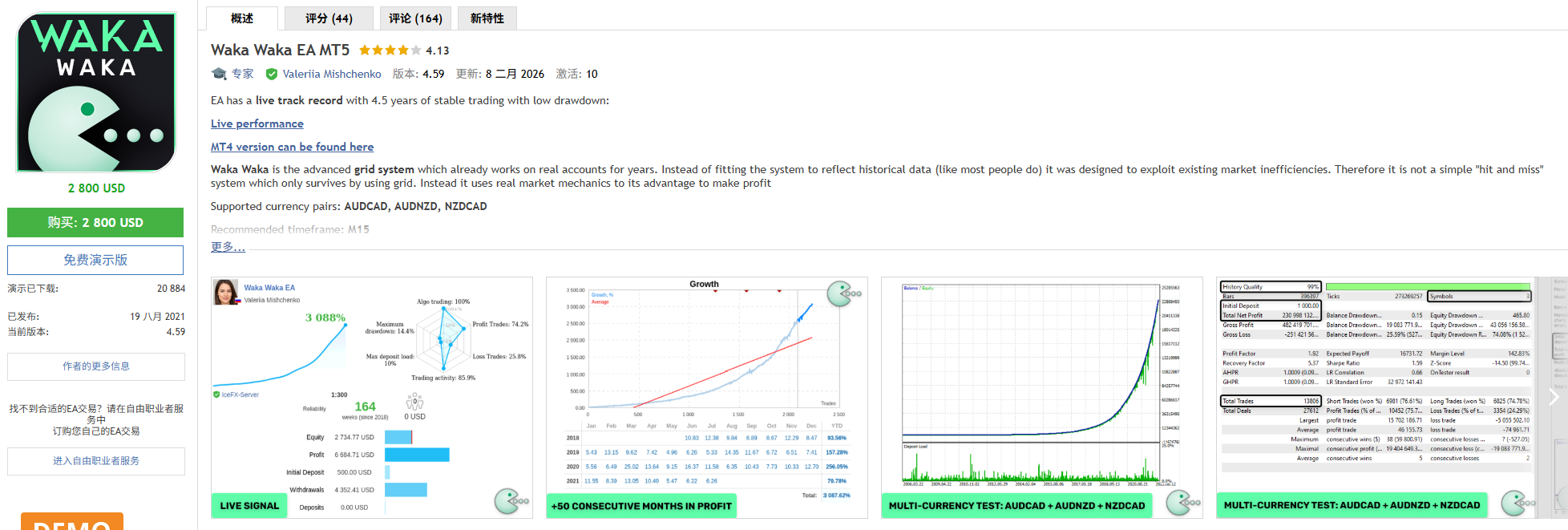Viewport: 1568px width, 530px height.
Task: Click the graduation cap expert icon
Action: tap(219, 74)
